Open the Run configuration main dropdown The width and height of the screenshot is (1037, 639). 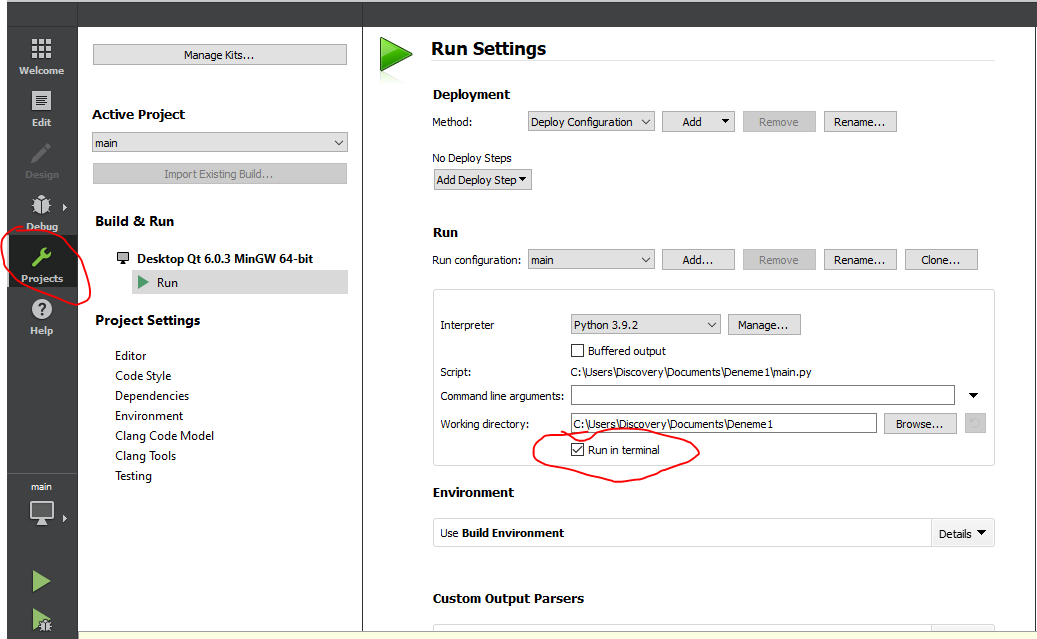pyautogui.click(x=591, y=260)
